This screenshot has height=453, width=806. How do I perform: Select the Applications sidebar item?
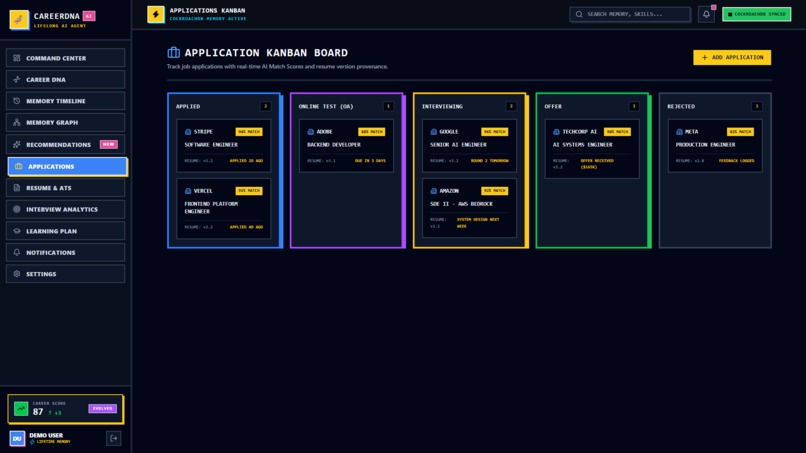67,167
